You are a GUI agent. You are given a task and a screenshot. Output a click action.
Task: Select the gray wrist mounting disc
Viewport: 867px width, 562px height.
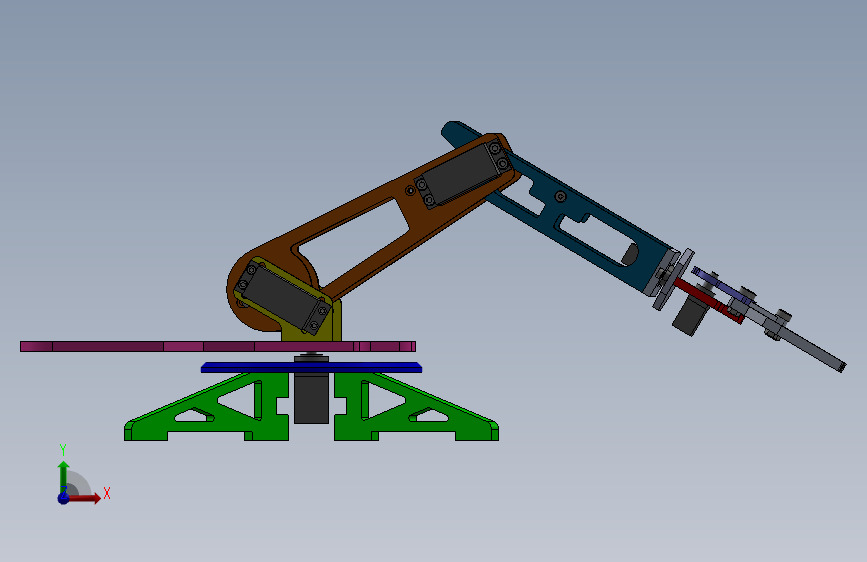point(673,279)
